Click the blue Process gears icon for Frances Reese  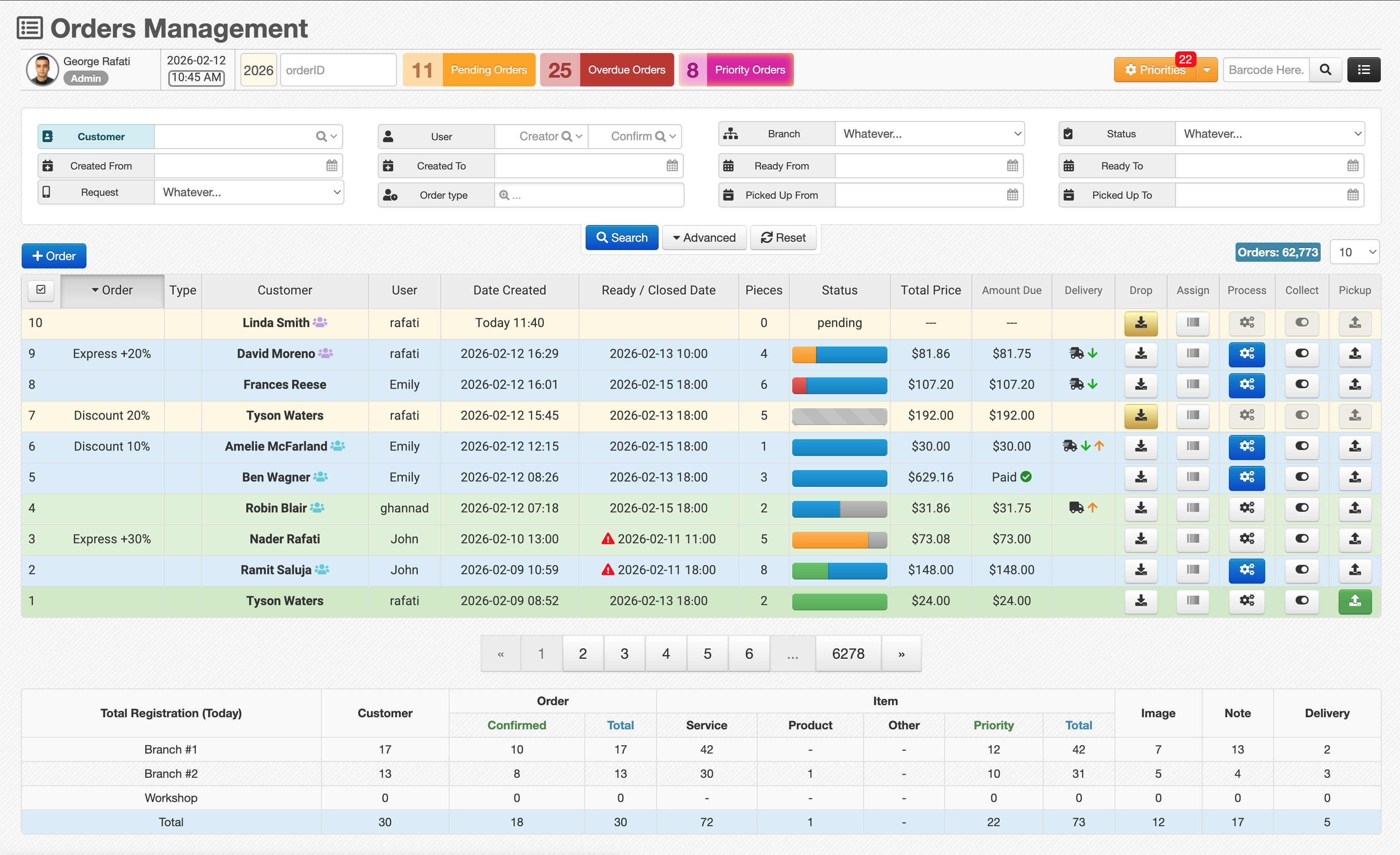(x=1246, y=384)
